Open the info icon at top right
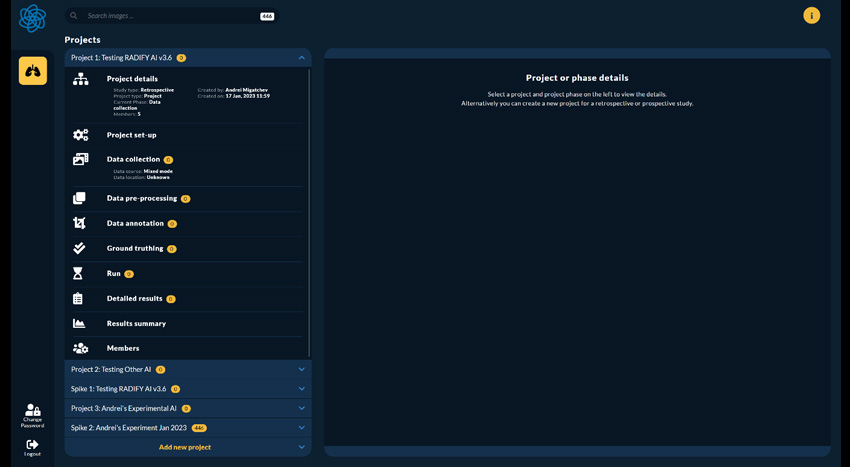Image resolution: width=850 pixels, height=467 pixels. pyautogui.click(x=811, y=15)
